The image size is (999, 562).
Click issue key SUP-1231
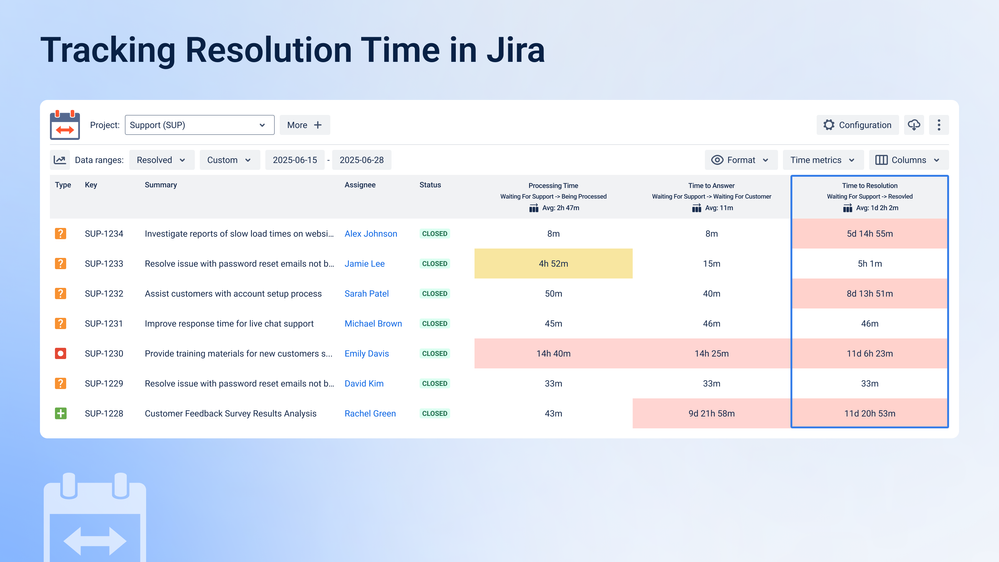pos(104,324)
